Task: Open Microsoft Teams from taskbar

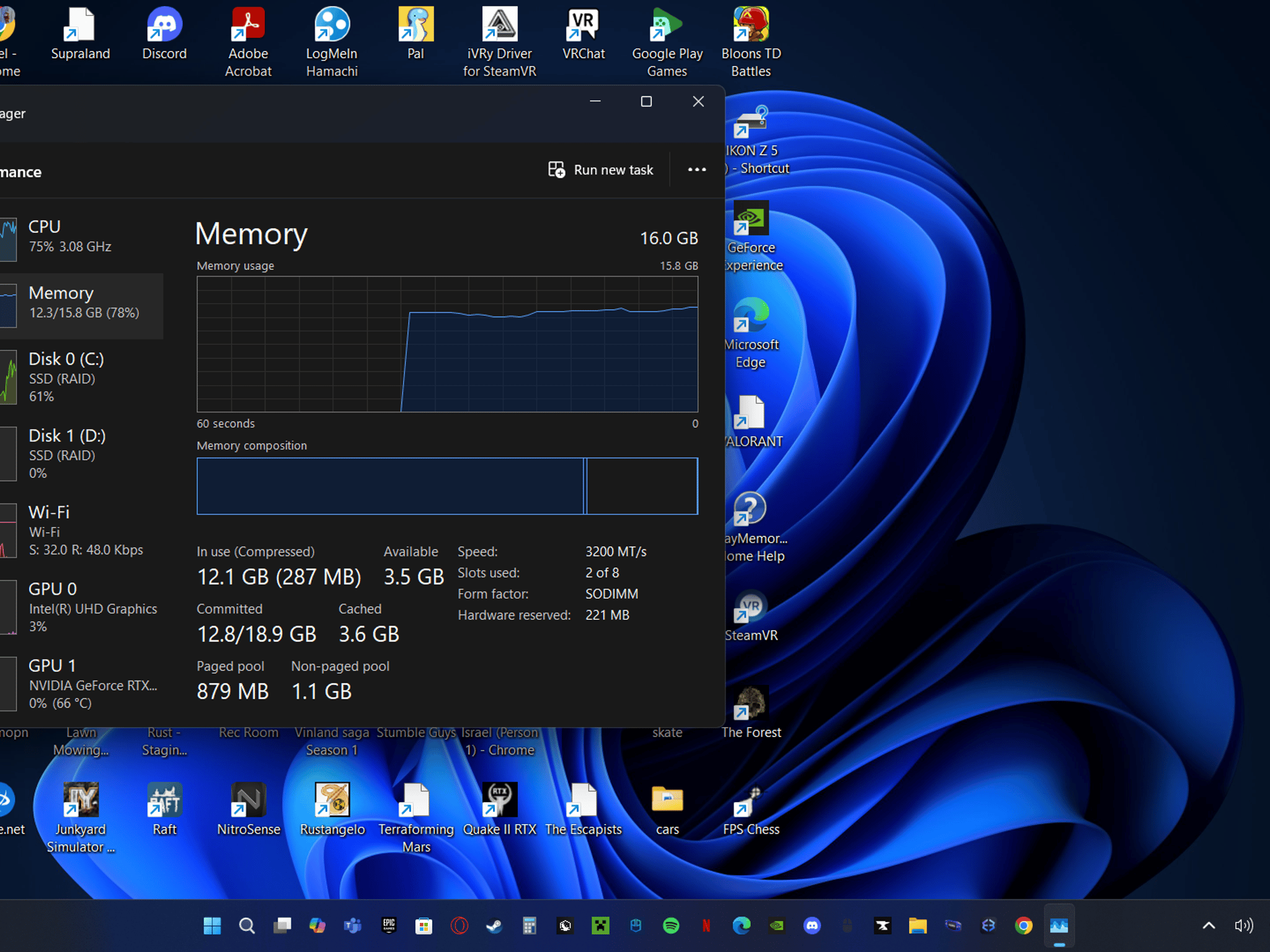Action: 353,925
